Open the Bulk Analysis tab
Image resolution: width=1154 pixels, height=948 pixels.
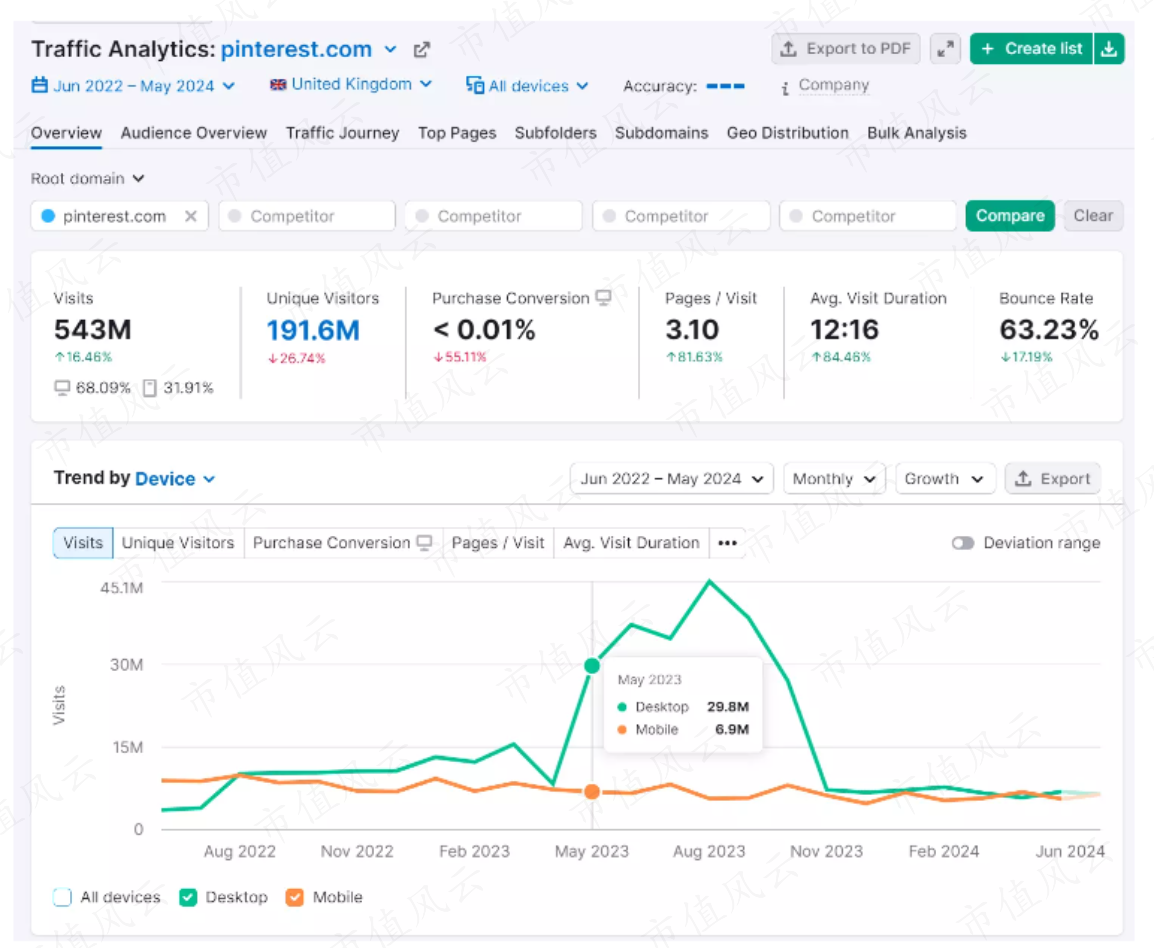point(916,133)
